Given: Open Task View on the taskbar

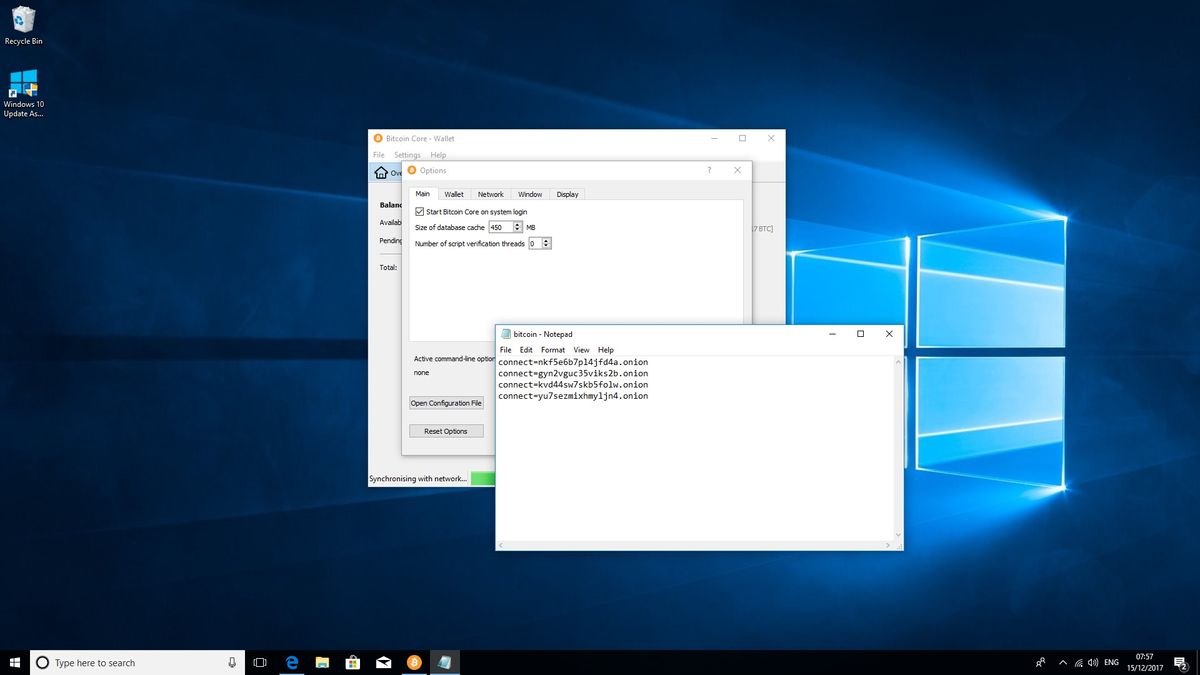Looking at the screenshot, I should click(260, 661).
